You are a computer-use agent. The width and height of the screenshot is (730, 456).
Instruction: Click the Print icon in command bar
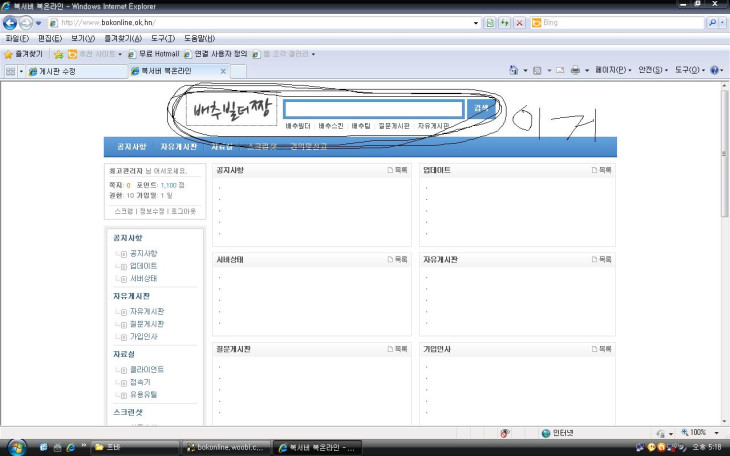(575, 71)
